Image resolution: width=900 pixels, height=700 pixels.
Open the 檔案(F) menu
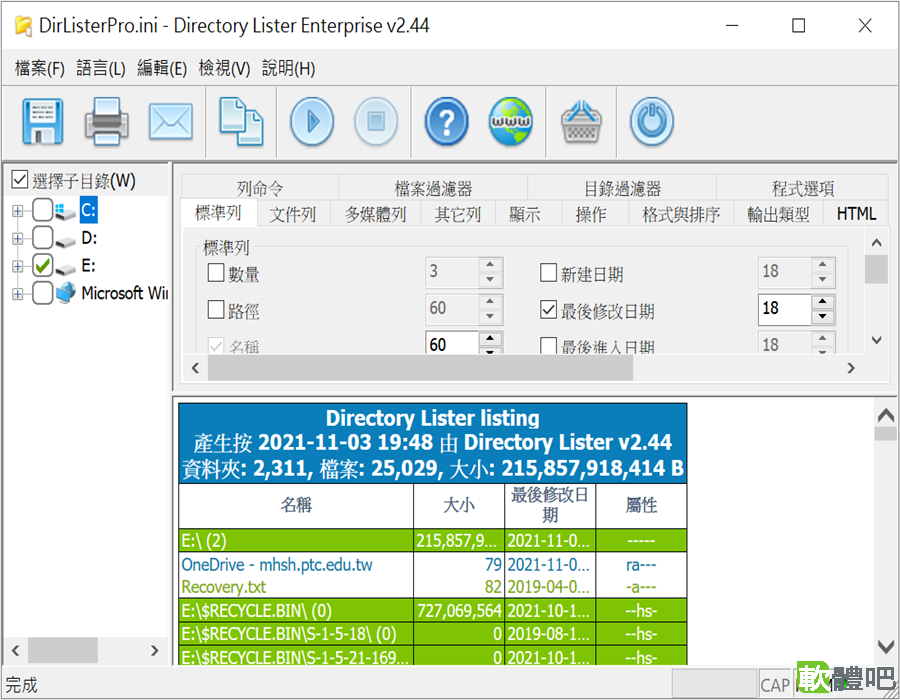[x=40, y=68]
